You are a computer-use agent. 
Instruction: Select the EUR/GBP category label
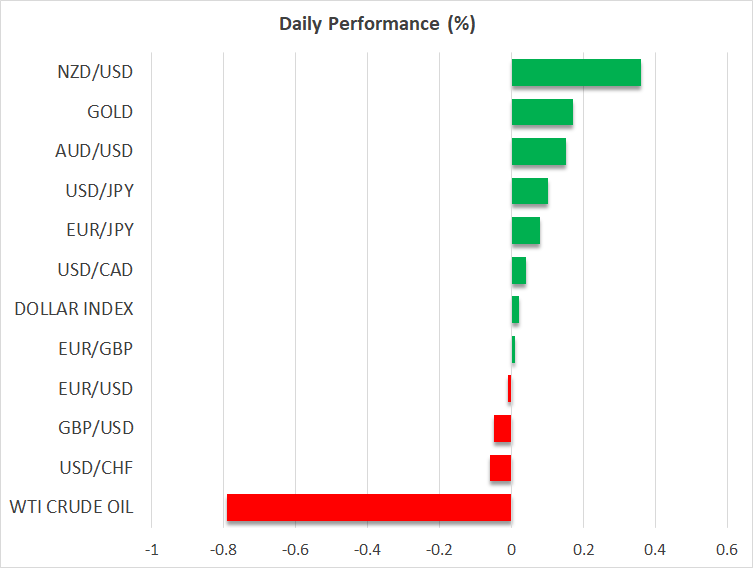[96, 349]
